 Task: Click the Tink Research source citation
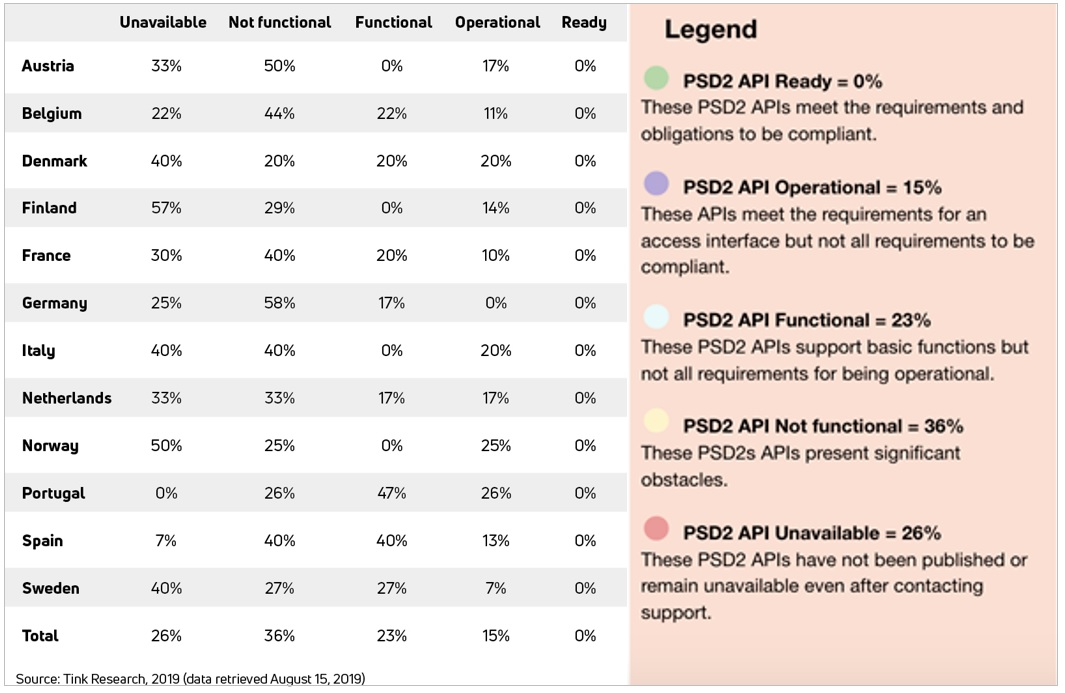(x=190, y=679)
